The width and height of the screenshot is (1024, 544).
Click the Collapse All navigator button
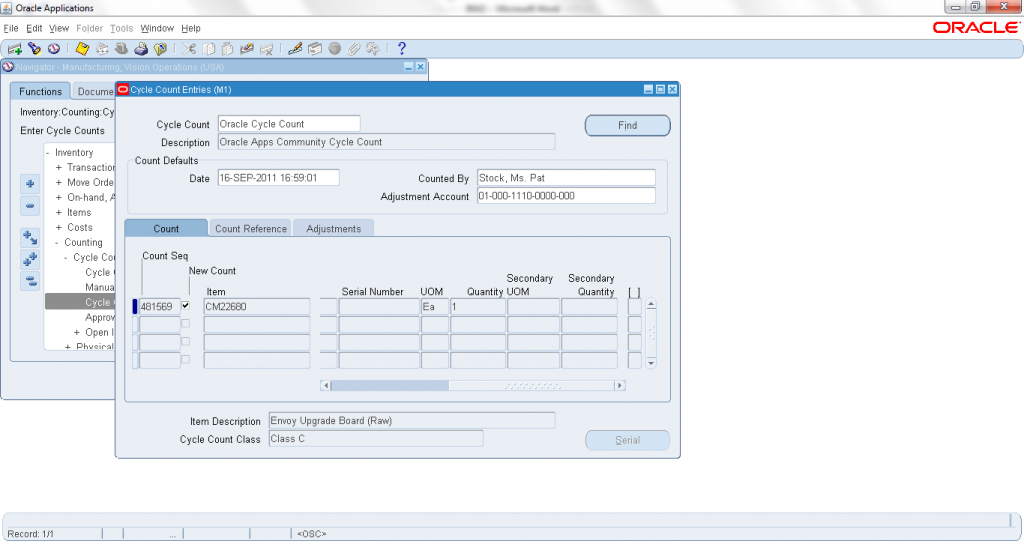pos(30,281)
